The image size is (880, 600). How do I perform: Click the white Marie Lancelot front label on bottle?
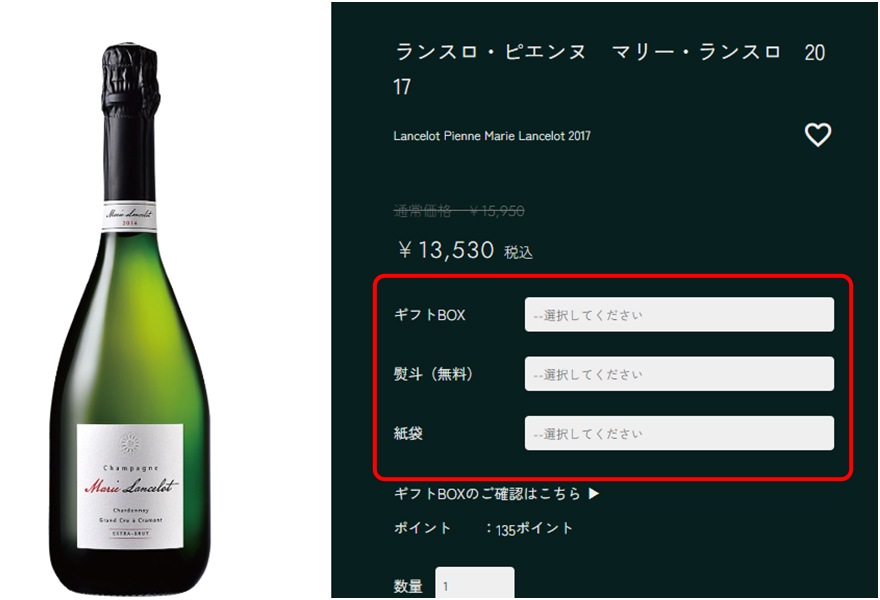click(x=130, y=487)
